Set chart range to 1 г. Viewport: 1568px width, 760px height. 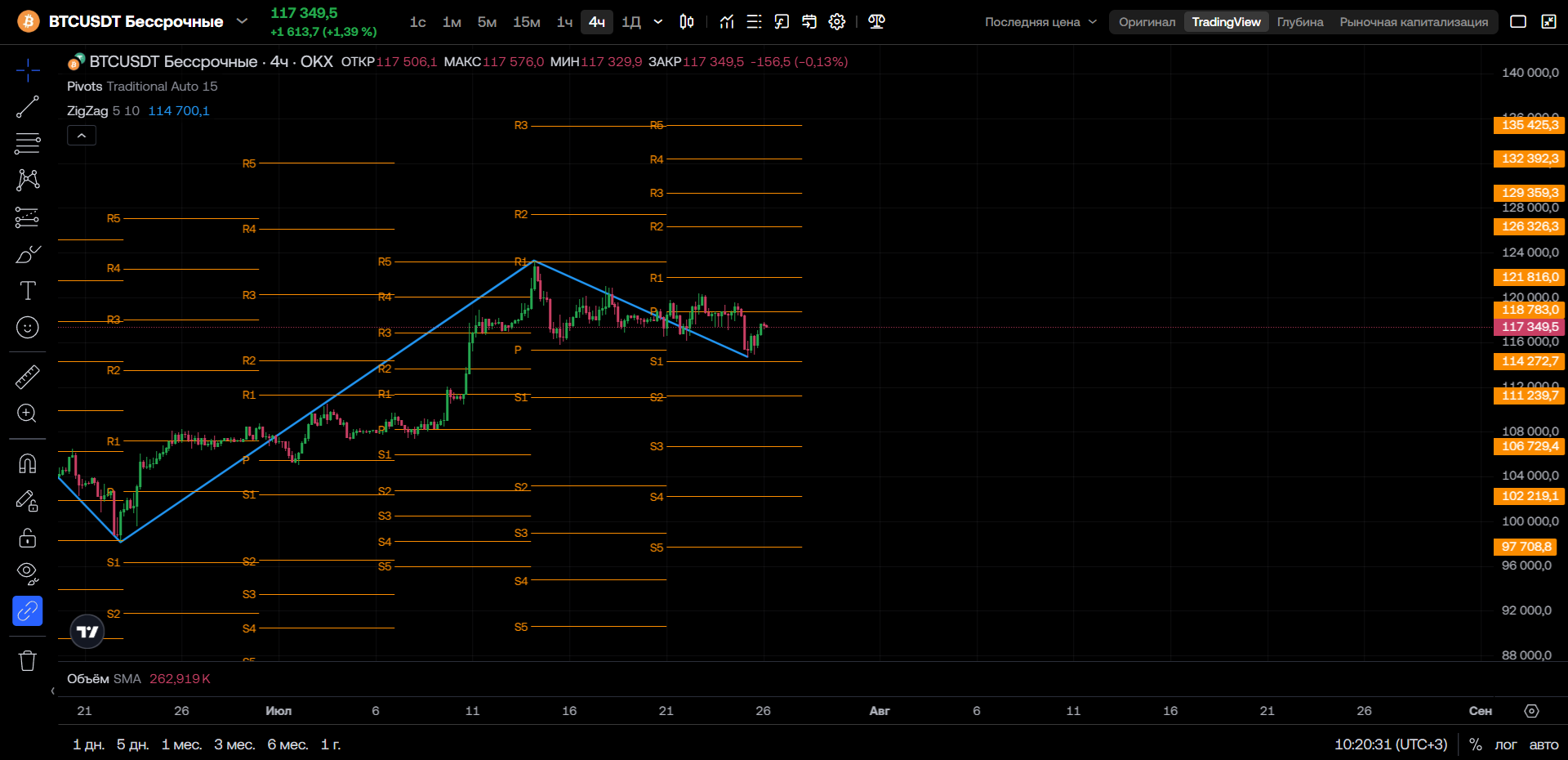click(331, 744)
